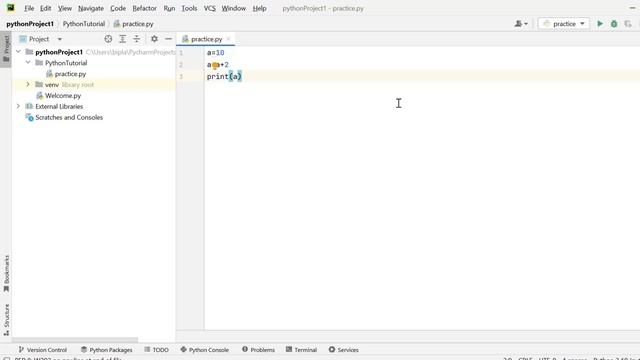Click the PyCharm app logo
The image size is (640, 360).
coord(10,8)
